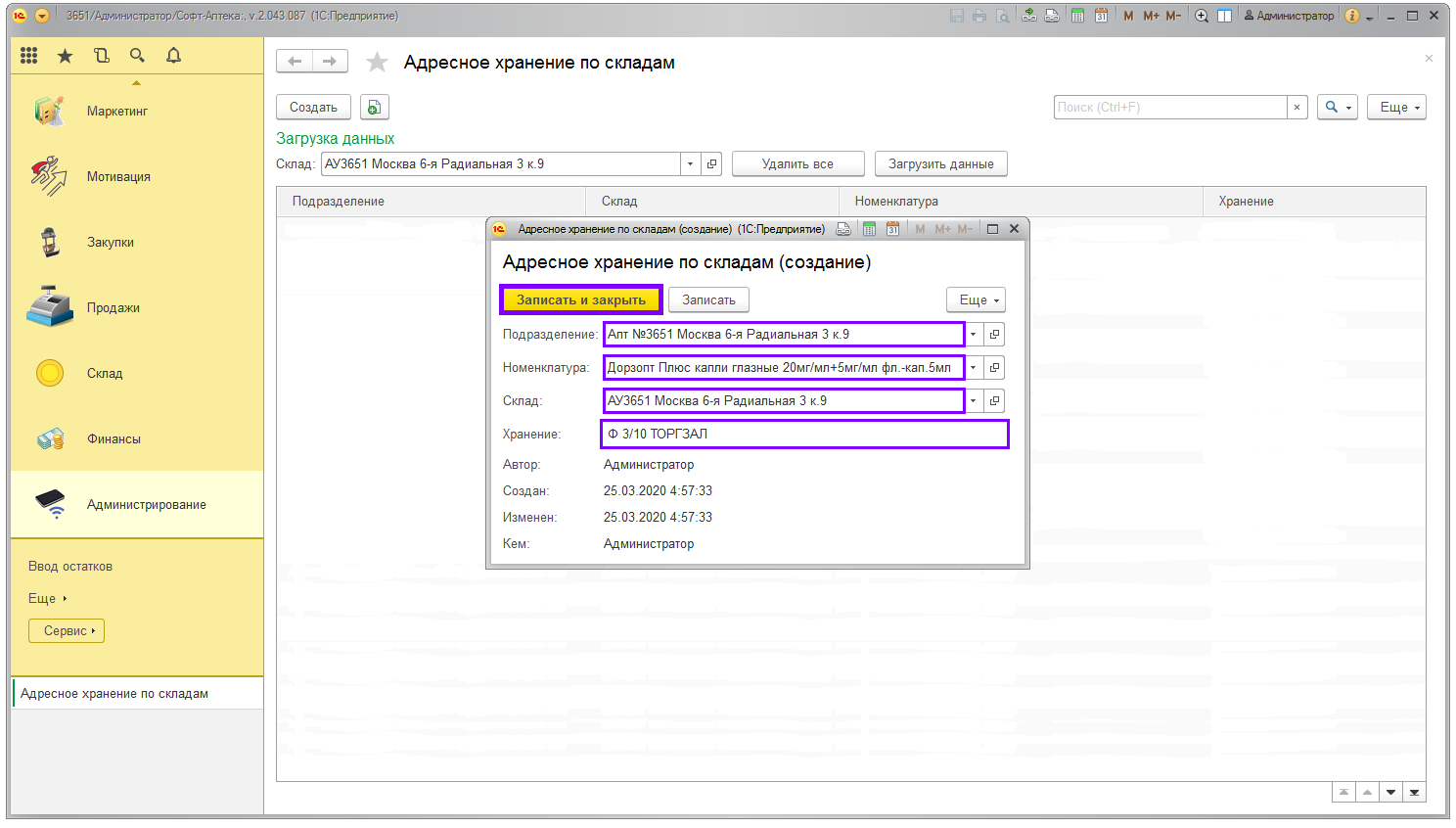Click the search magnifier icon in the left panel
This screenshot has height=828, width=1456.
coord(137,56)
